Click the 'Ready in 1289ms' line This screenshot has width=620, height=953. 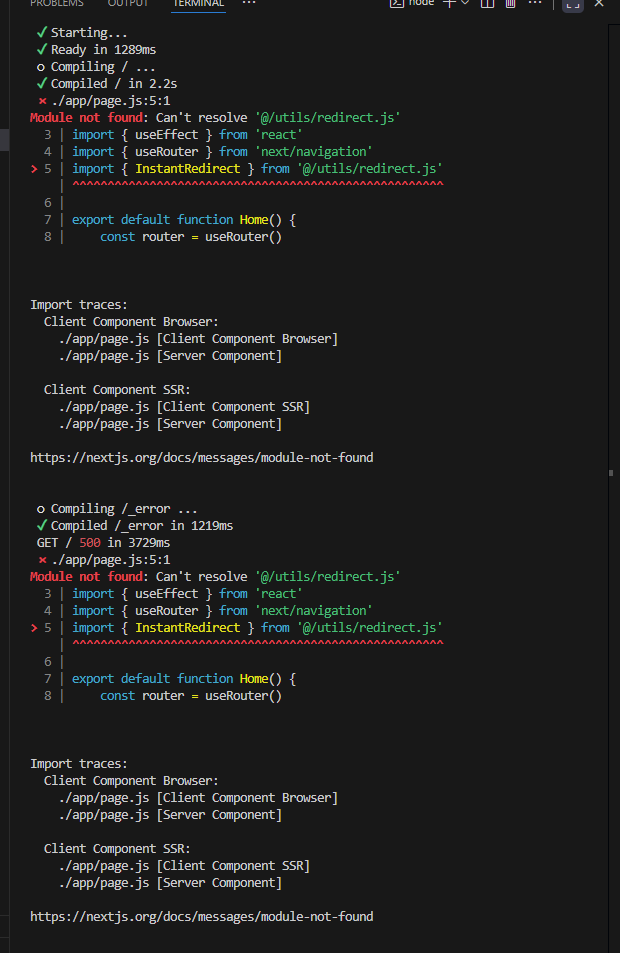(103, 50)
